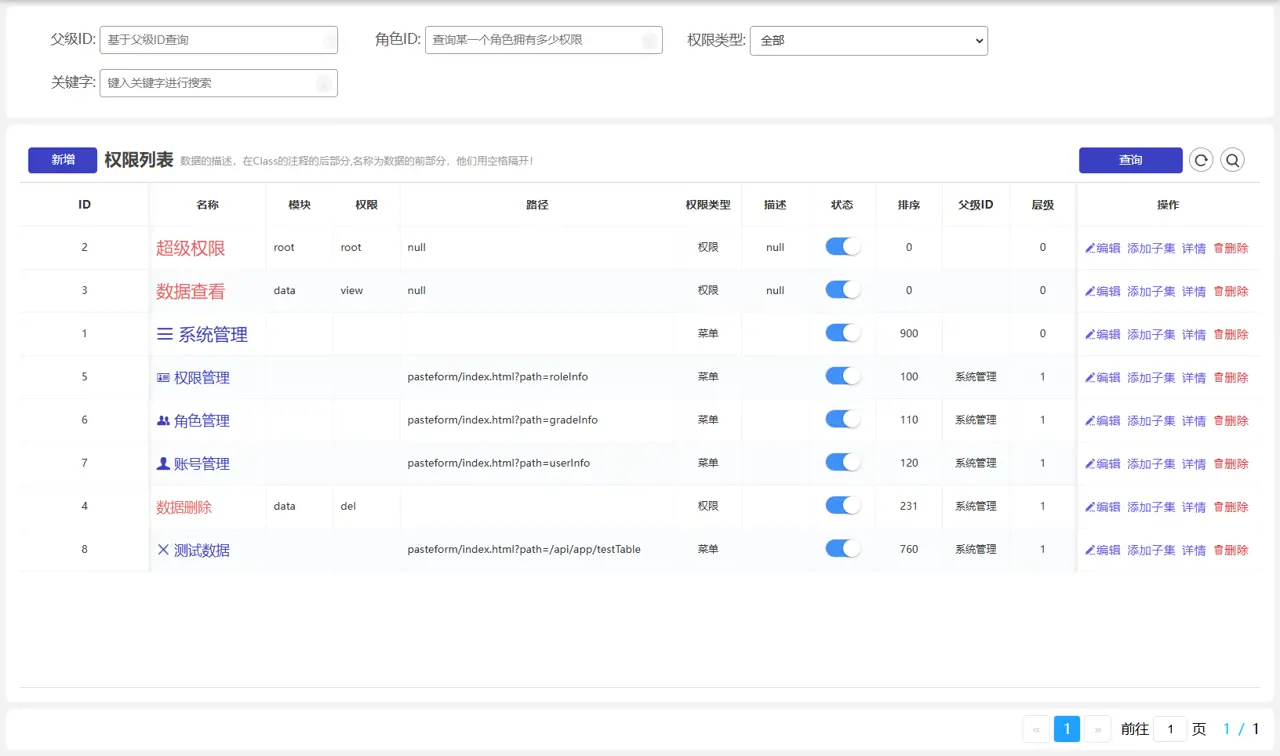The image size is (1280, 756).
Task: Go to page 1 in pagination
Action: [1067, 729]
